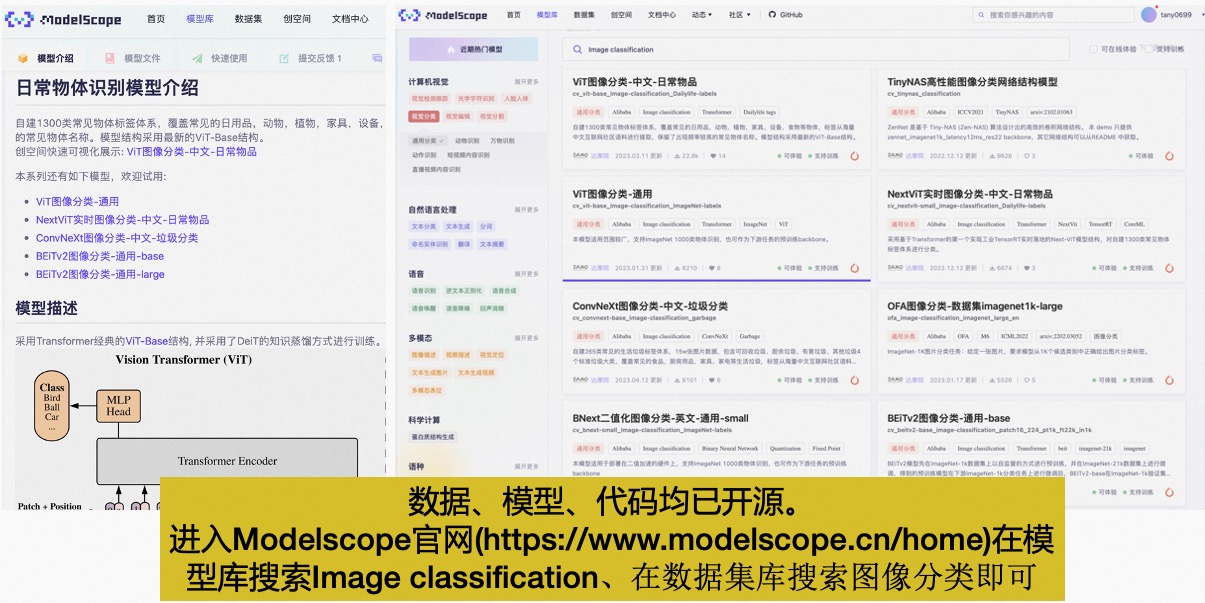Click the top 搜索你感兴趣的内容 search field
Screen dimensions: 1205x603
(x=1053, y=16)
